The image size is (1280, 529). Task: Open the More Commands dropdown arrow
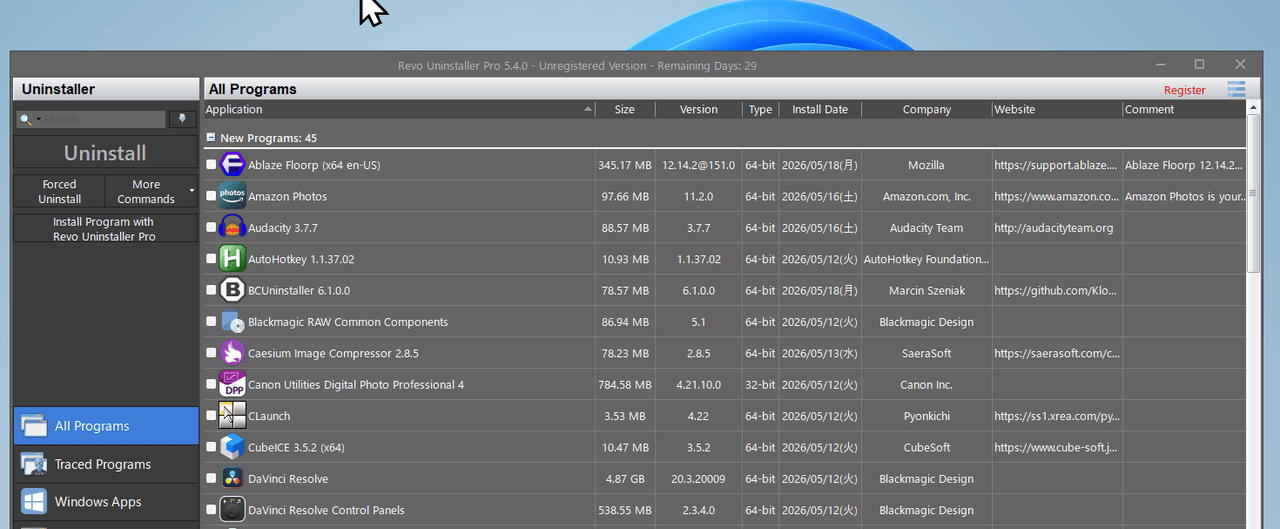pyautogui.click(x=192, y=190)
